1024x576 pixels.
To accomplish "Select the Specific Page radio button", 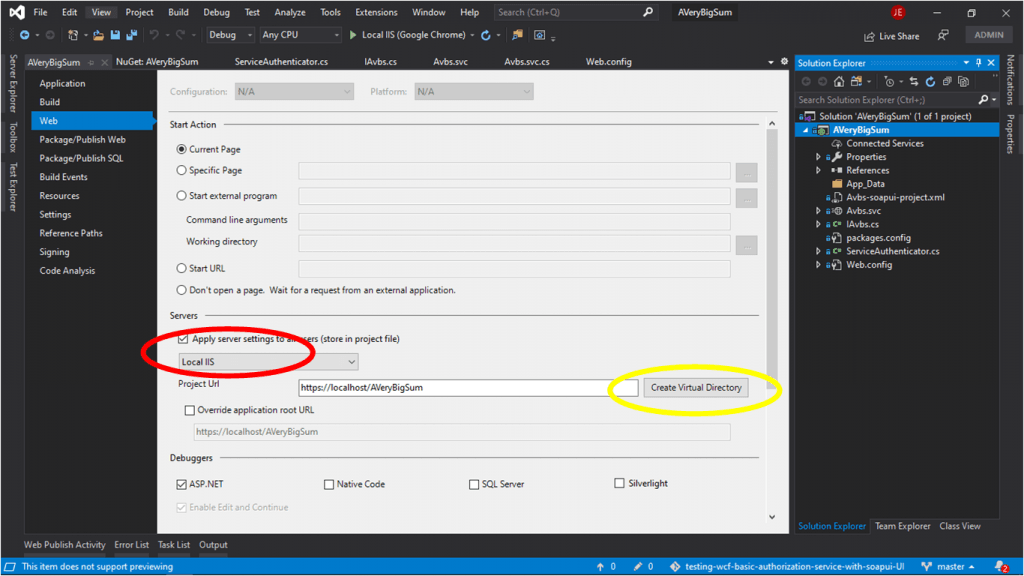I will coord(182,170).
